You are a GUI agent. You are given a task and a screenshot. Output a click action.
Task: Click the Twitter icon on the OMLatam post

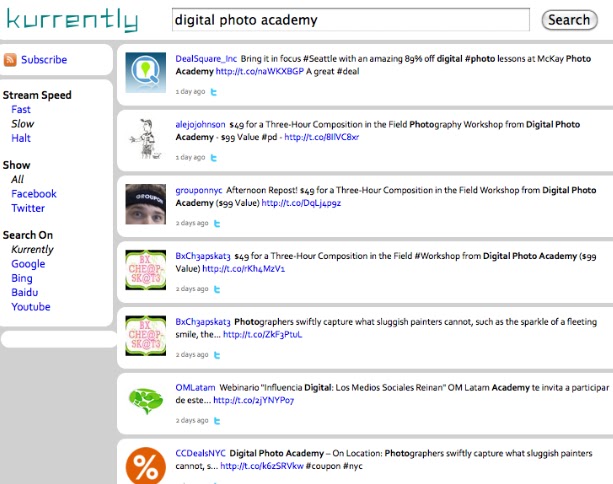217,421
